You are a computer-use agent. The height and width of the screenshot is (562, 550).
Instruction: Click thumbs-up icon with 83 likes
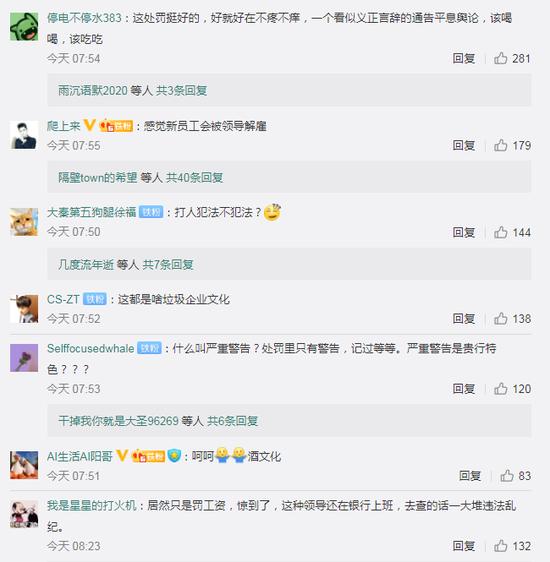(x=507, y=476)
